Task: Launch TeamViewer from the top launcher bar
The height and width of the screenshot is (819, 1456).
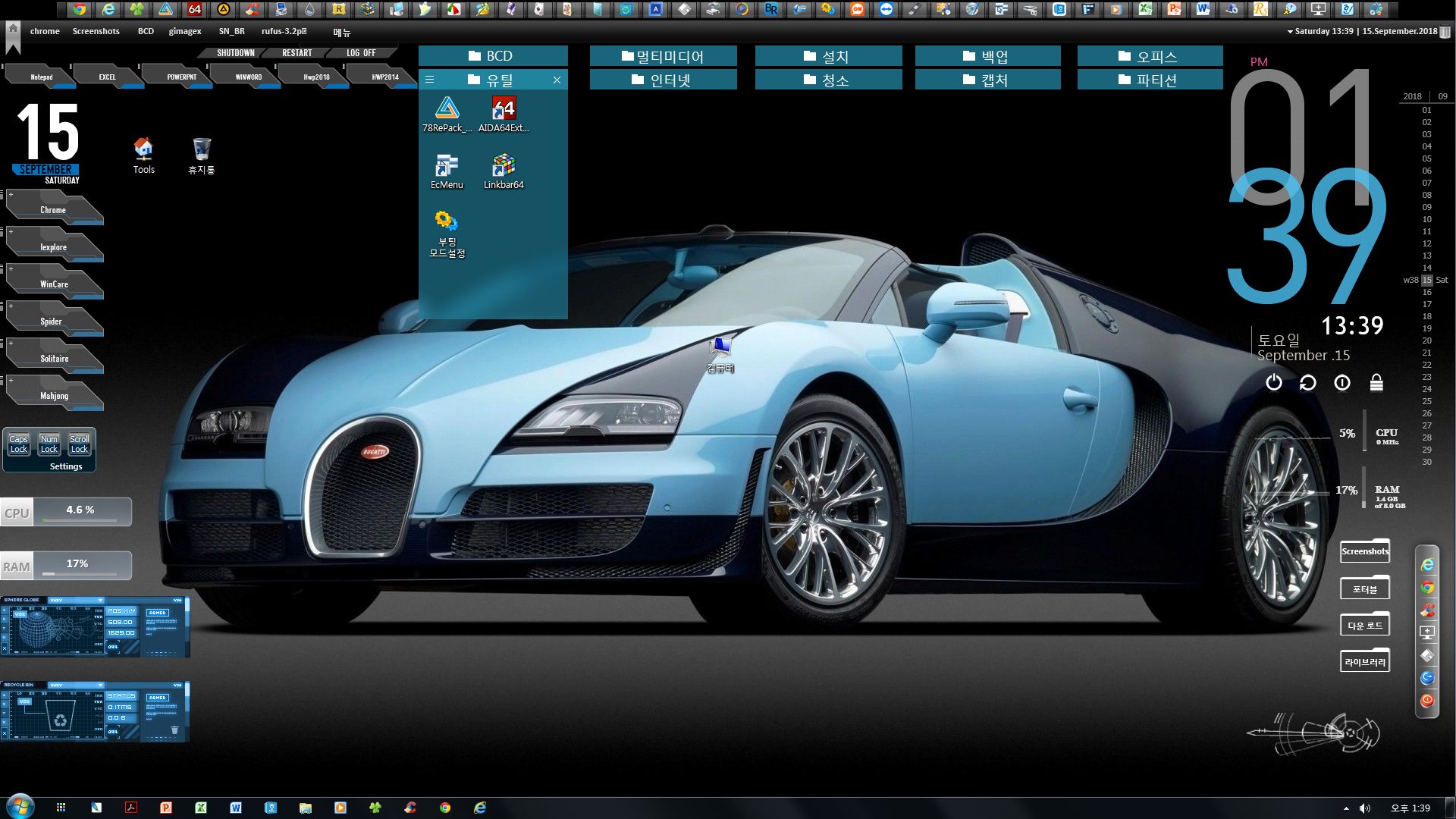Action: 886,10
